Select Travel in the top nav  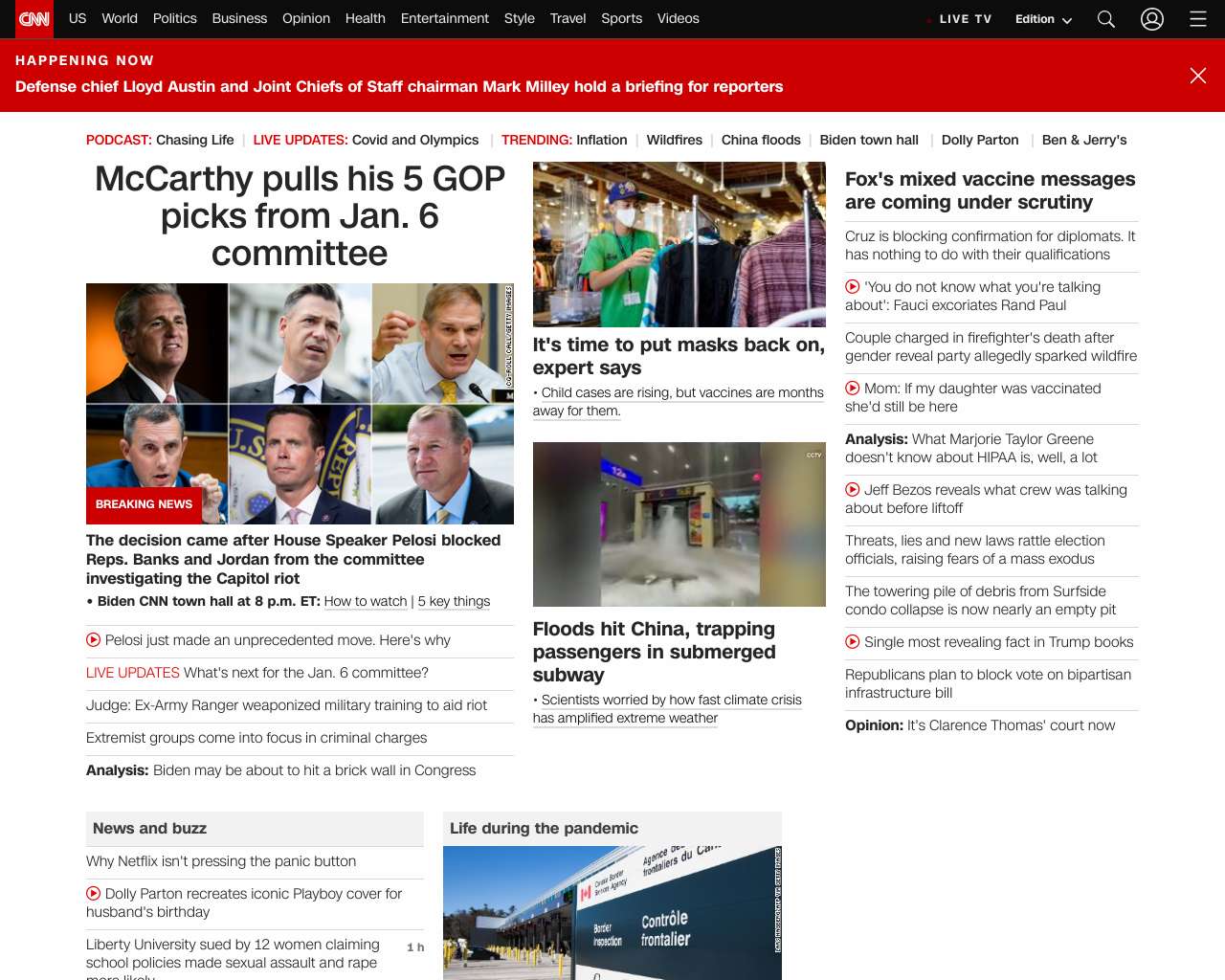(x=568, y=18)
